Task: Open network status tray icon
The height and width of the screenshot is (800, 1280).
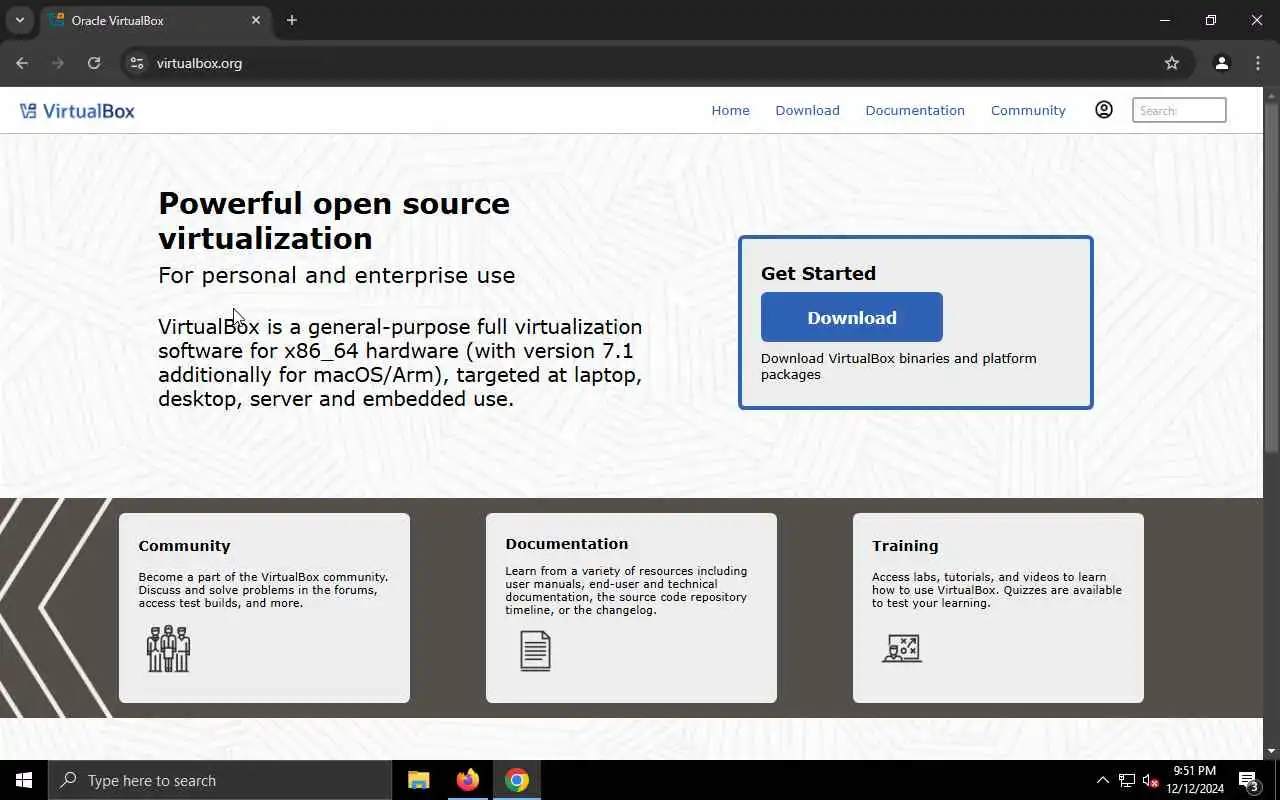Action: click(x=1127, y=780)
